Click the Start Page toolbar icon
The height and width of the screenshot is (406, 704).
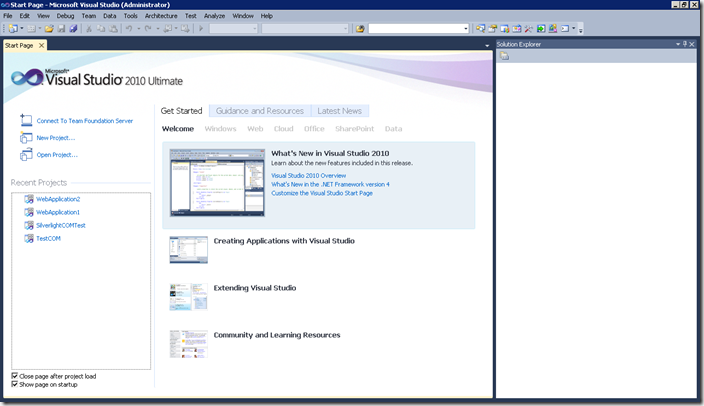541,29
